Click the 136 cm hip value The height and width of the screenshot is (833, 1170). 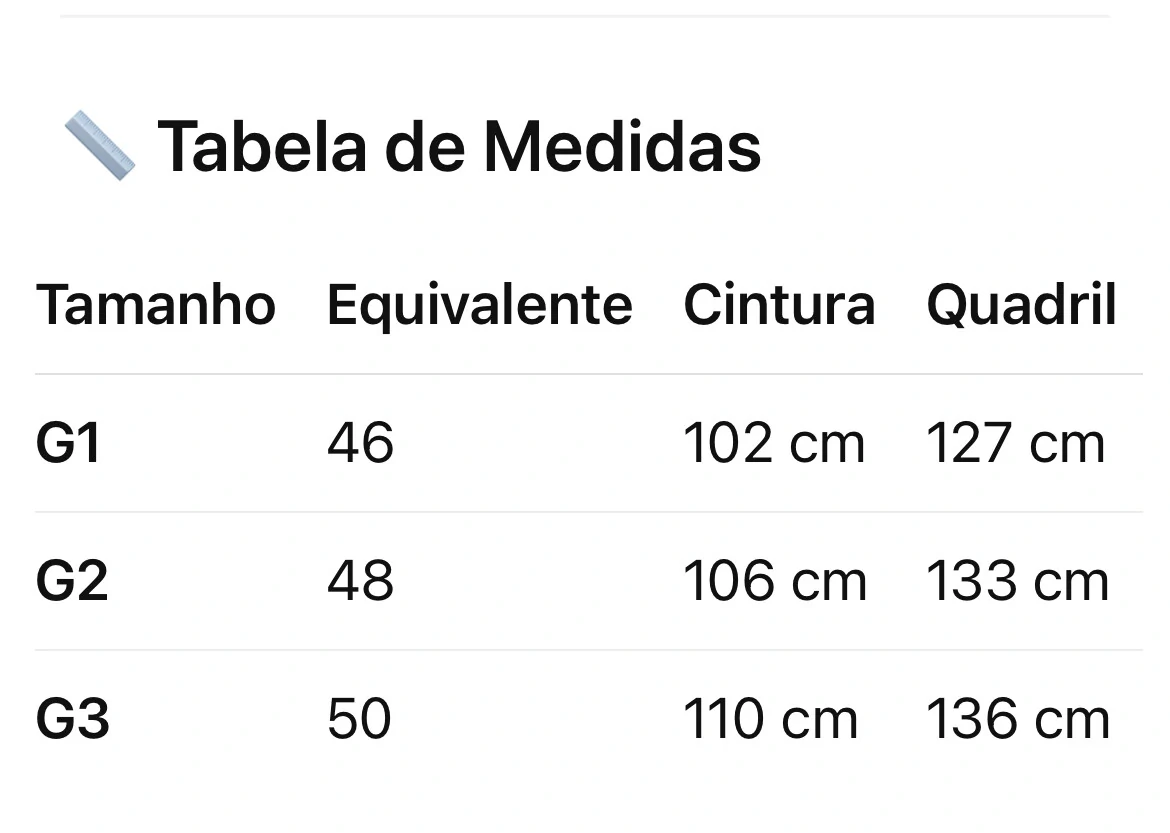[1018, 719]
